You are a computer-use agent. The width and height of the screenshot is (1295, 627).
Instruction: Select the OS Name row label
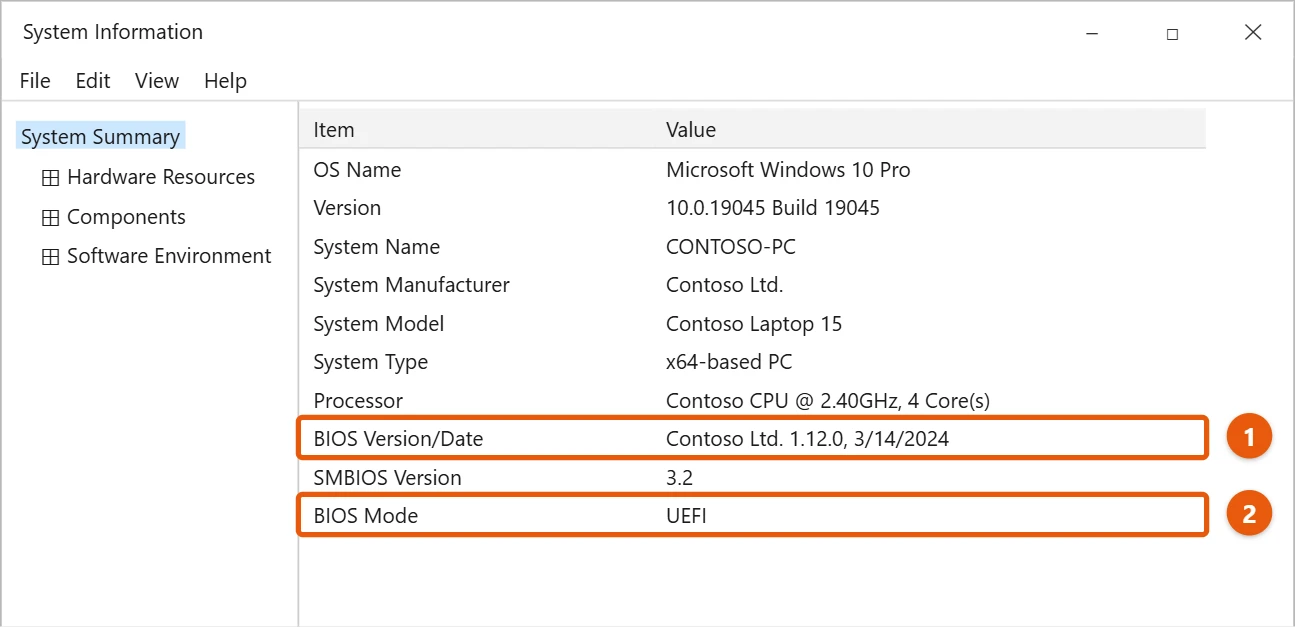[357, 170]
